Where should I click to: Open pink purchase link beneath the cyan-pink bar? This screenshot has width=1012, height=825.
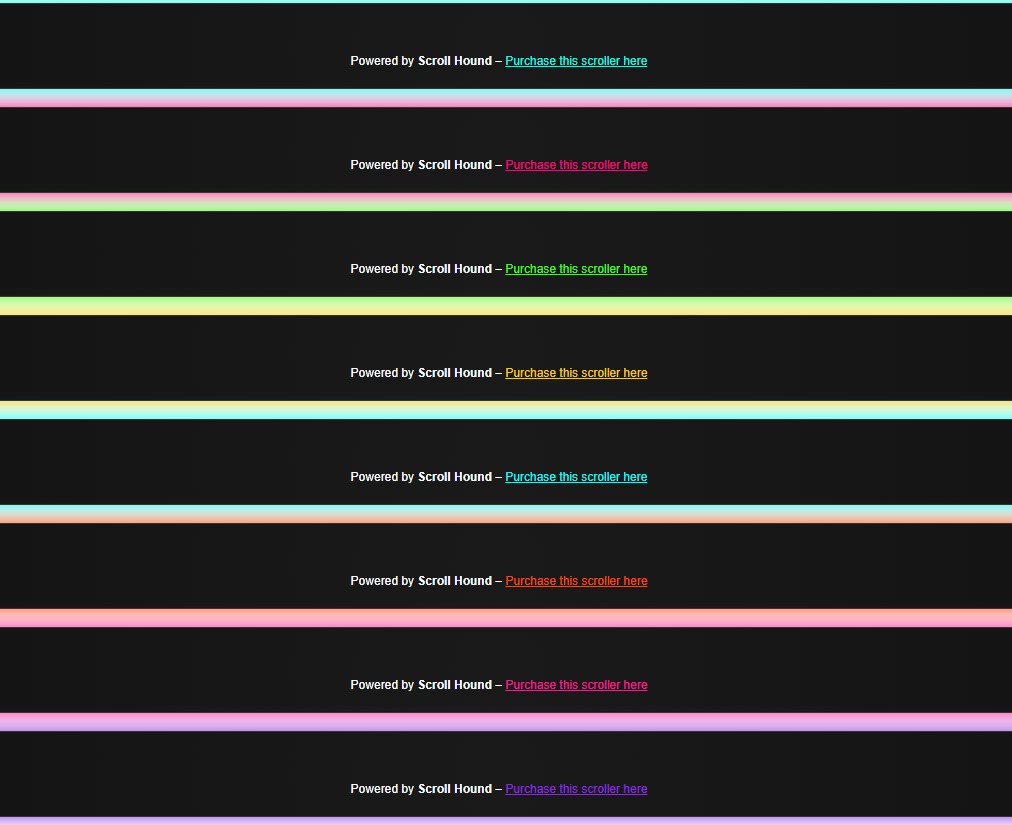[x=576, y=165]
